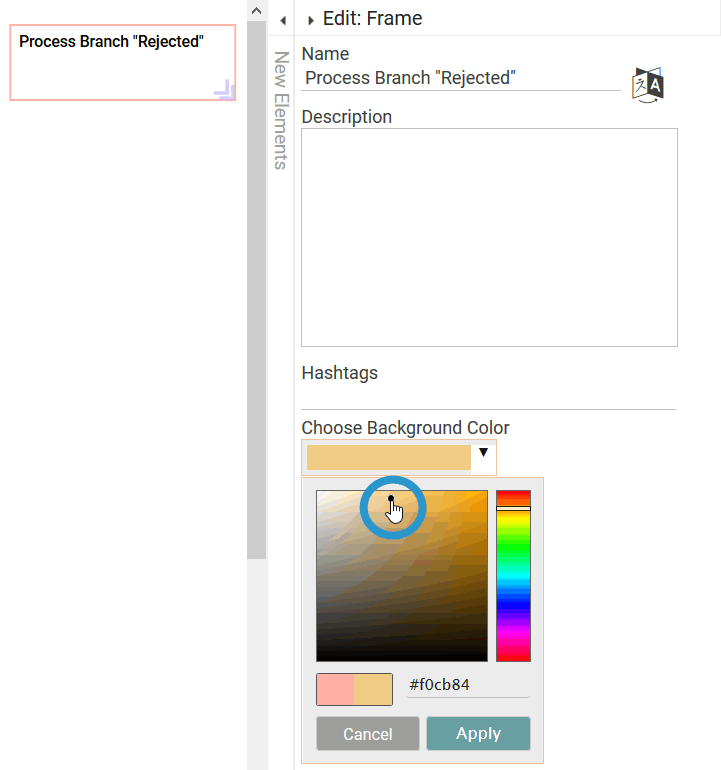Focus the hex color code field
This screenshot has width=721, height=770.
tap(467, 685)
